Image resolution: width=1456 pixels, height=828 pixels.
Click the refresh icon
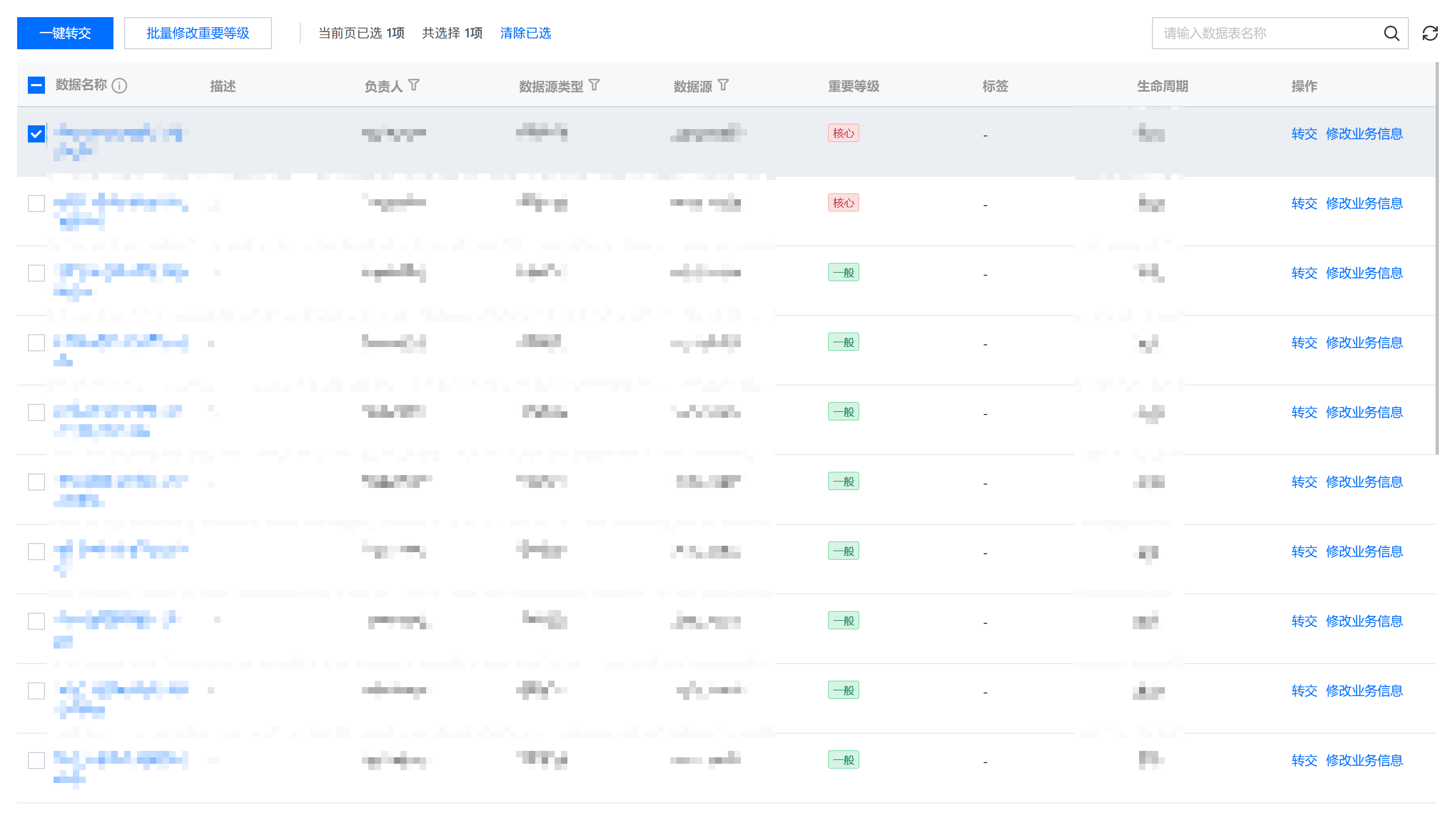(x=1429, y=34)
